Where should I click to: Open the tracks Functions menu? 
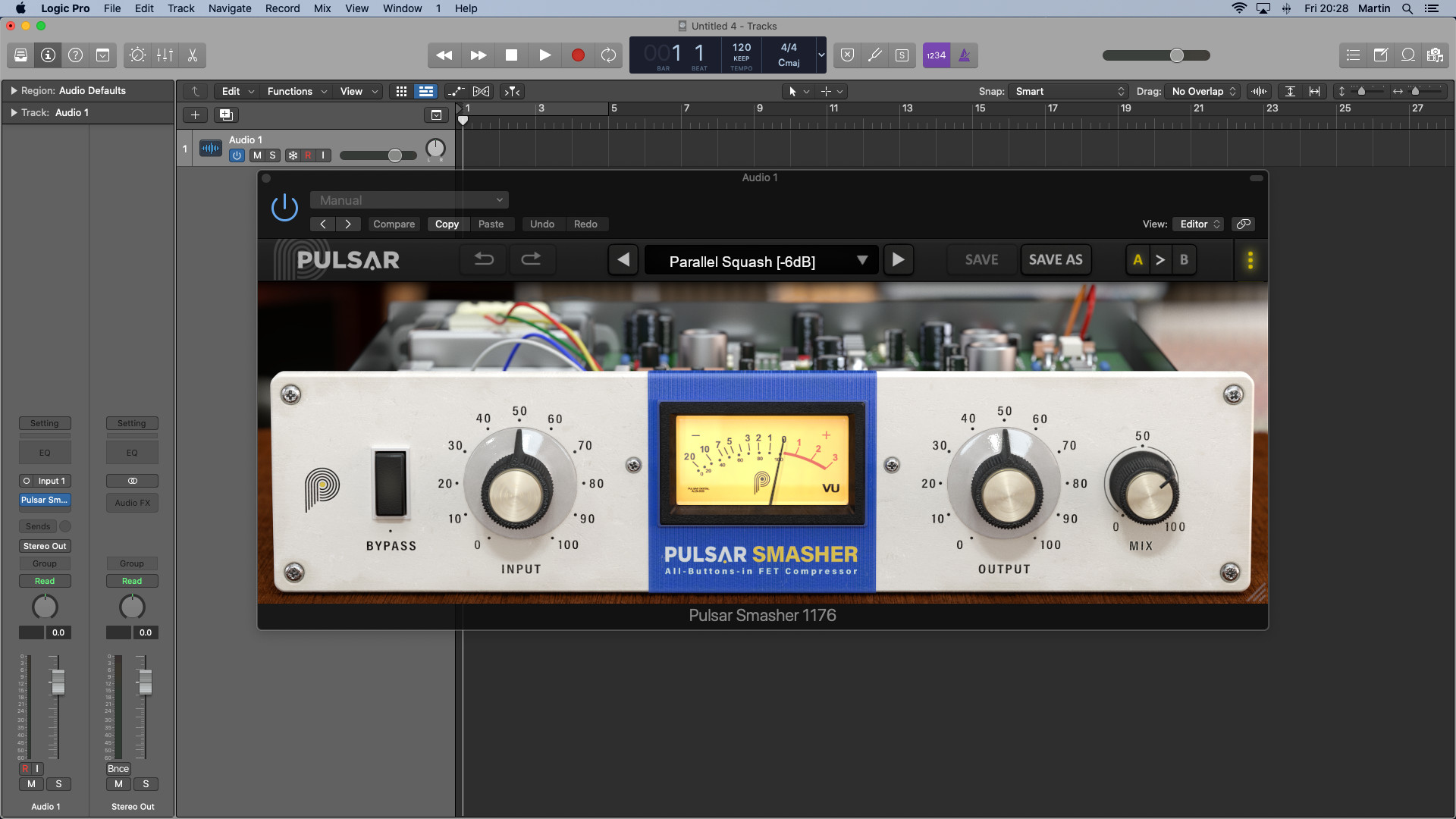coord(297,91)
